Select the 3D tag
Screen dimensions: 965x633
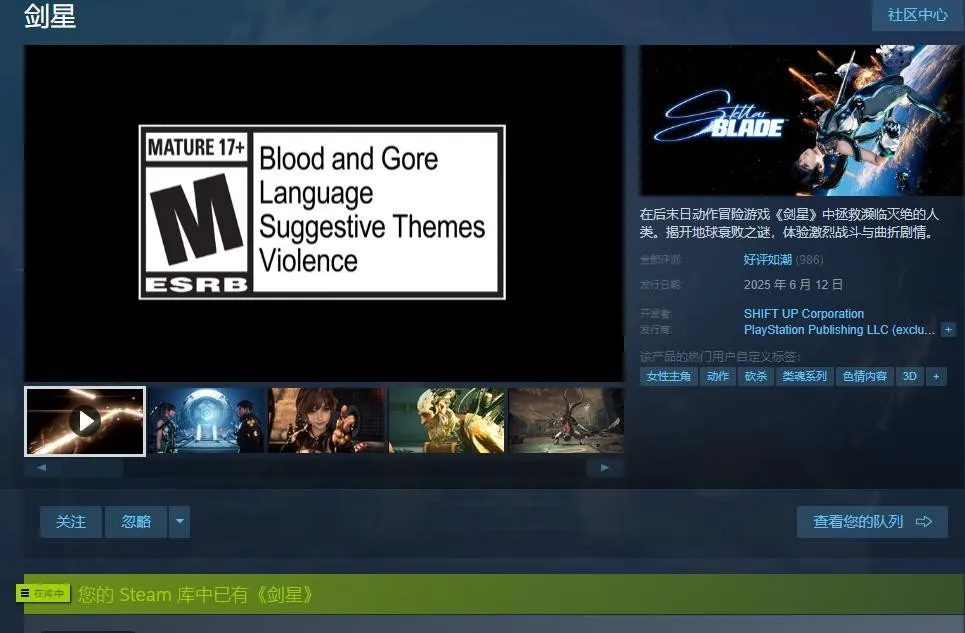pos(909,377)
